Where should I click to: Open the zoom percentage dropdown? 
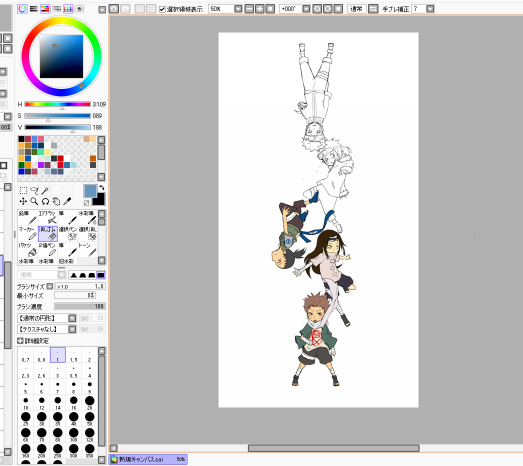click(x=238, y=9)
